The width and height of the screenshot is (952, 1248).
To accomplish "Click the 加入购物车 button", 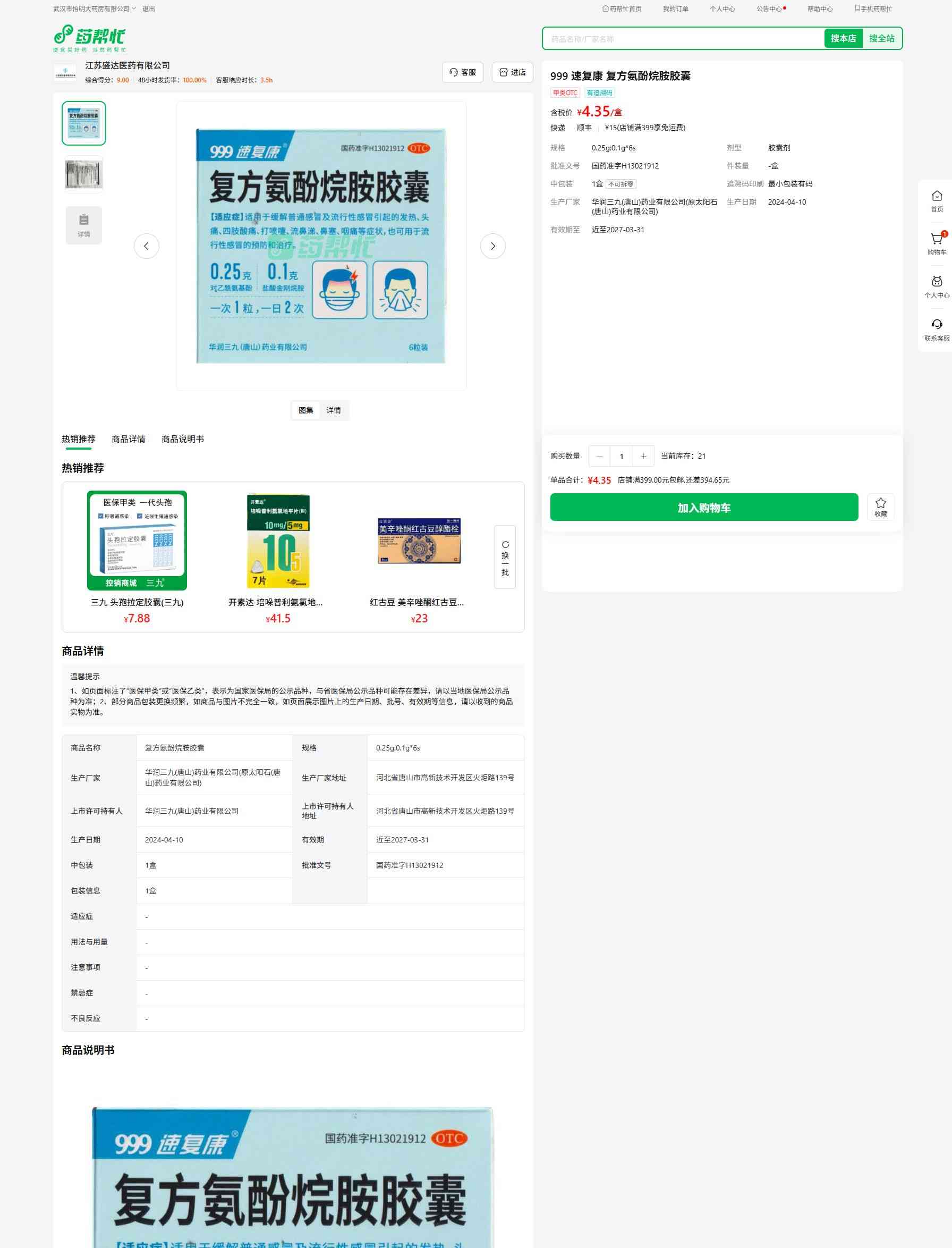I will point(703,507).
